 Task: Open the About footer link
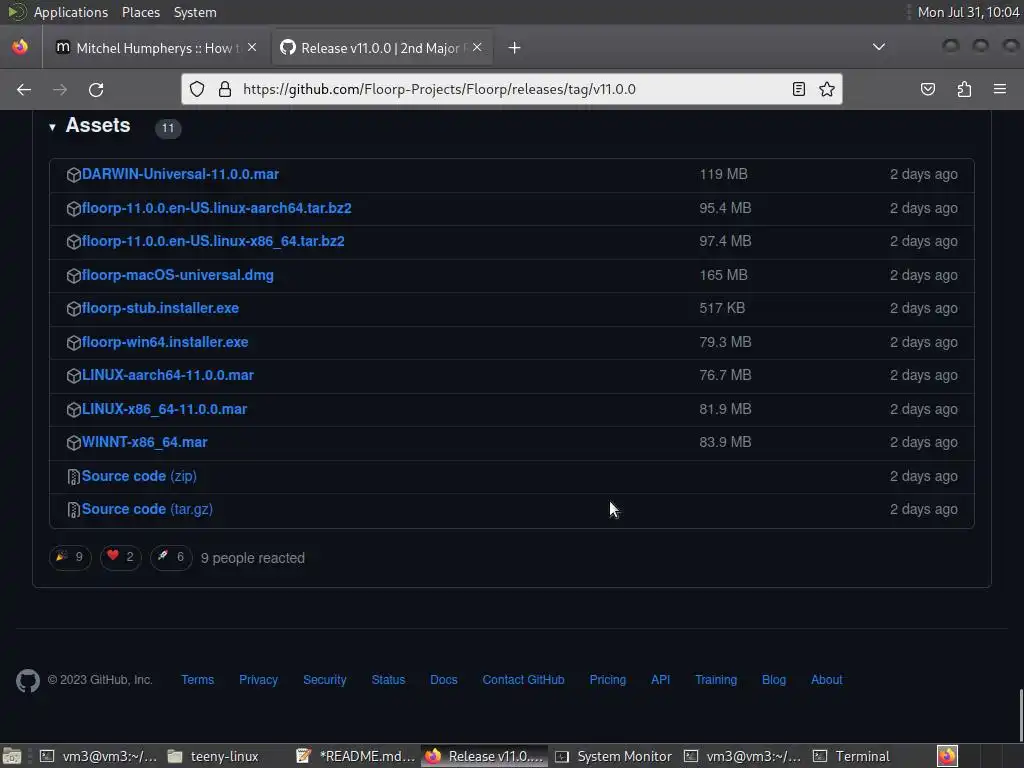point(827,680)
